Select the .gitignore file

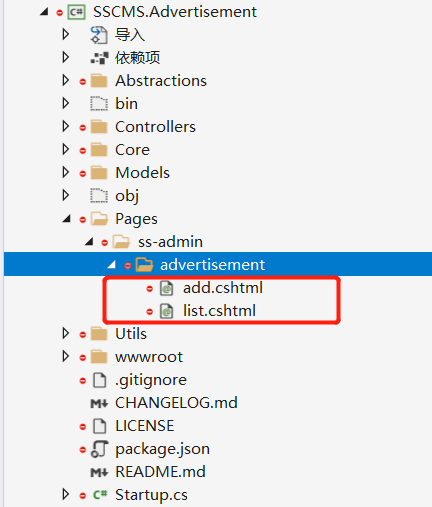coord(151,380)
